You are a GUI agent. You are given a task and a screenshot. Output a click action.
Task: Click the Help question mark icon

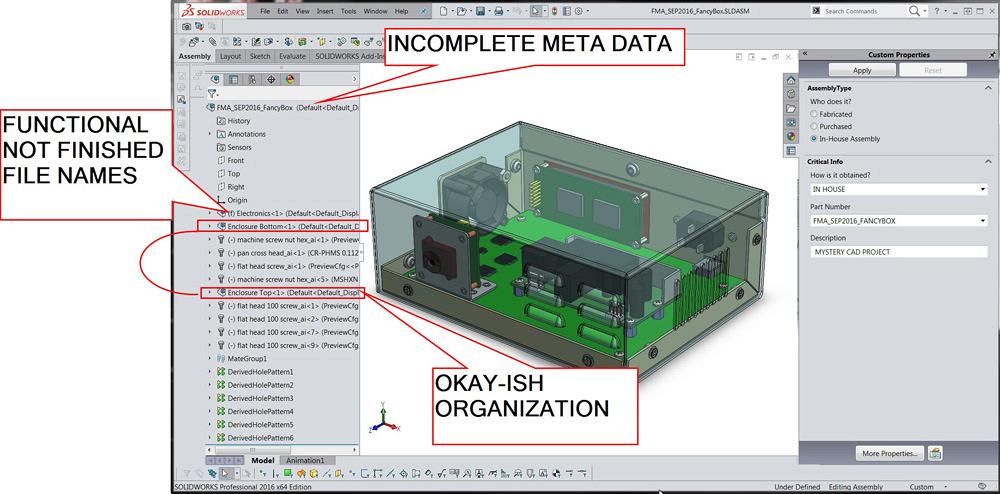(x=937, y=11)
